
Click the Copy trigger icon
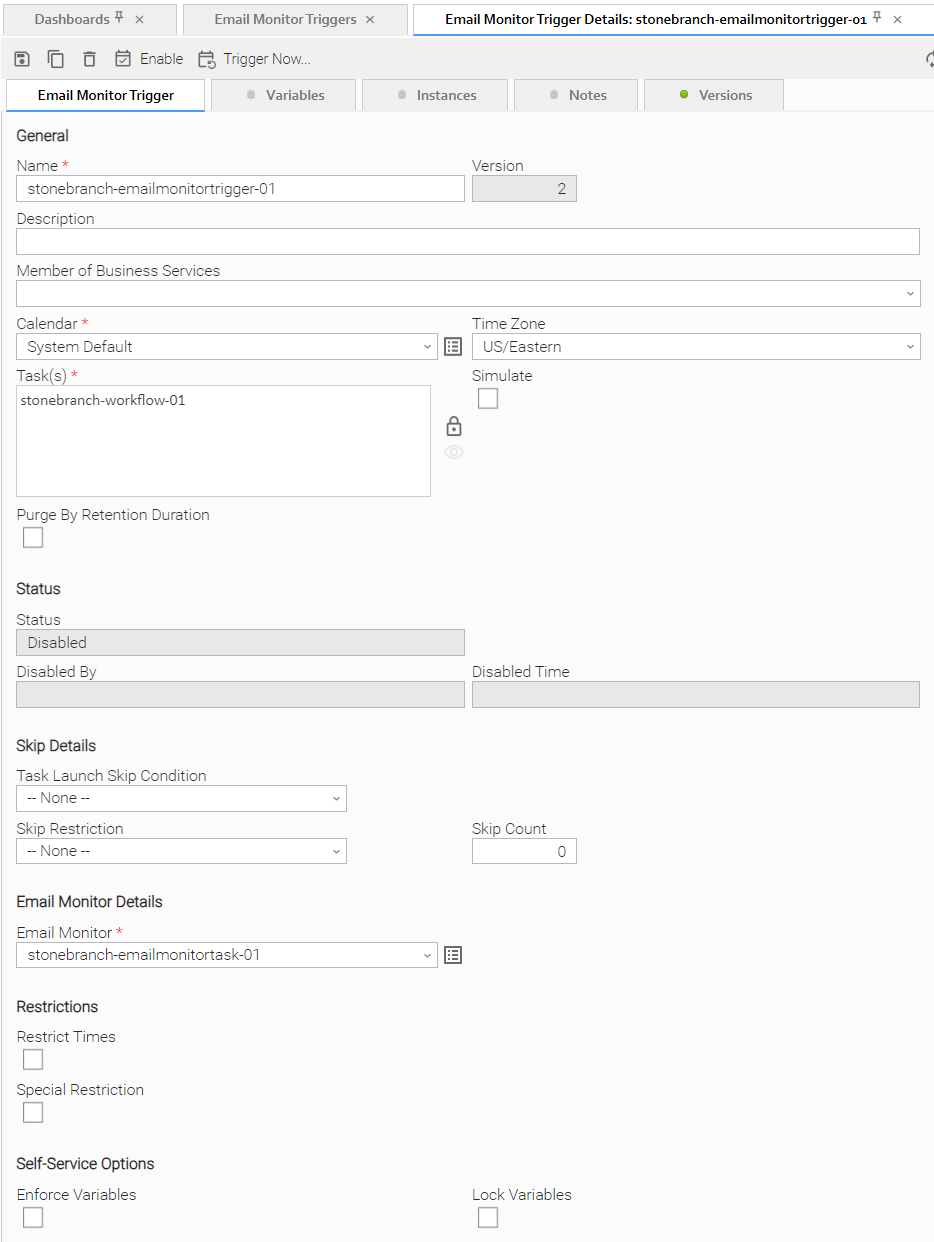[x=56, y=59]
